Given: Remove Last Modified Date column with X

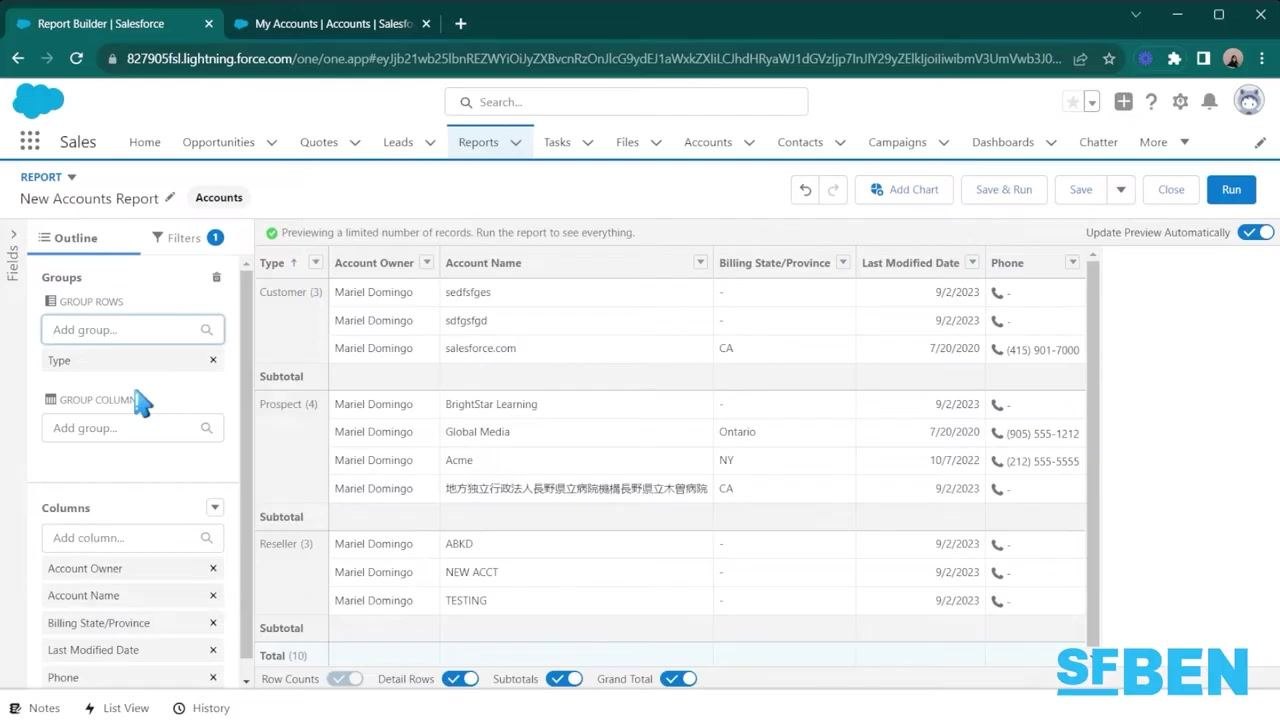Looking at the screenshot, I should click(x=213, y=650).
